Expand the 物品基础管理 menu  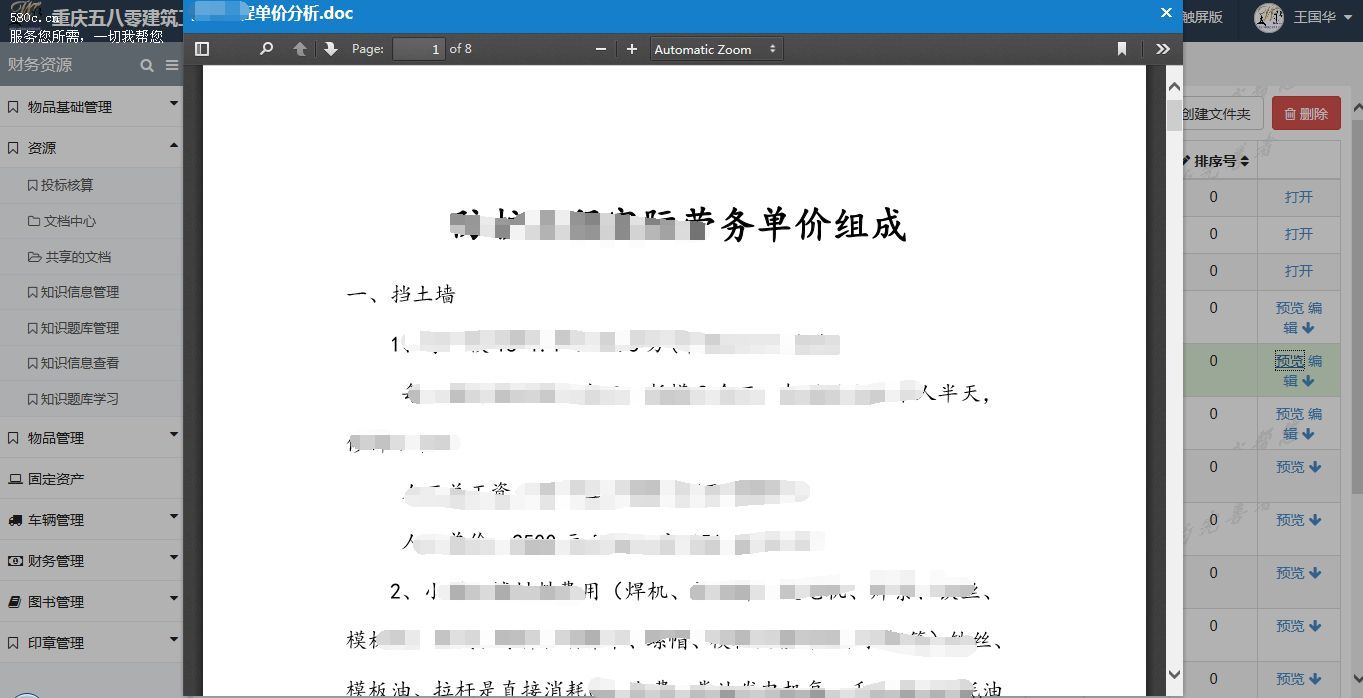[x=91, y=107]
